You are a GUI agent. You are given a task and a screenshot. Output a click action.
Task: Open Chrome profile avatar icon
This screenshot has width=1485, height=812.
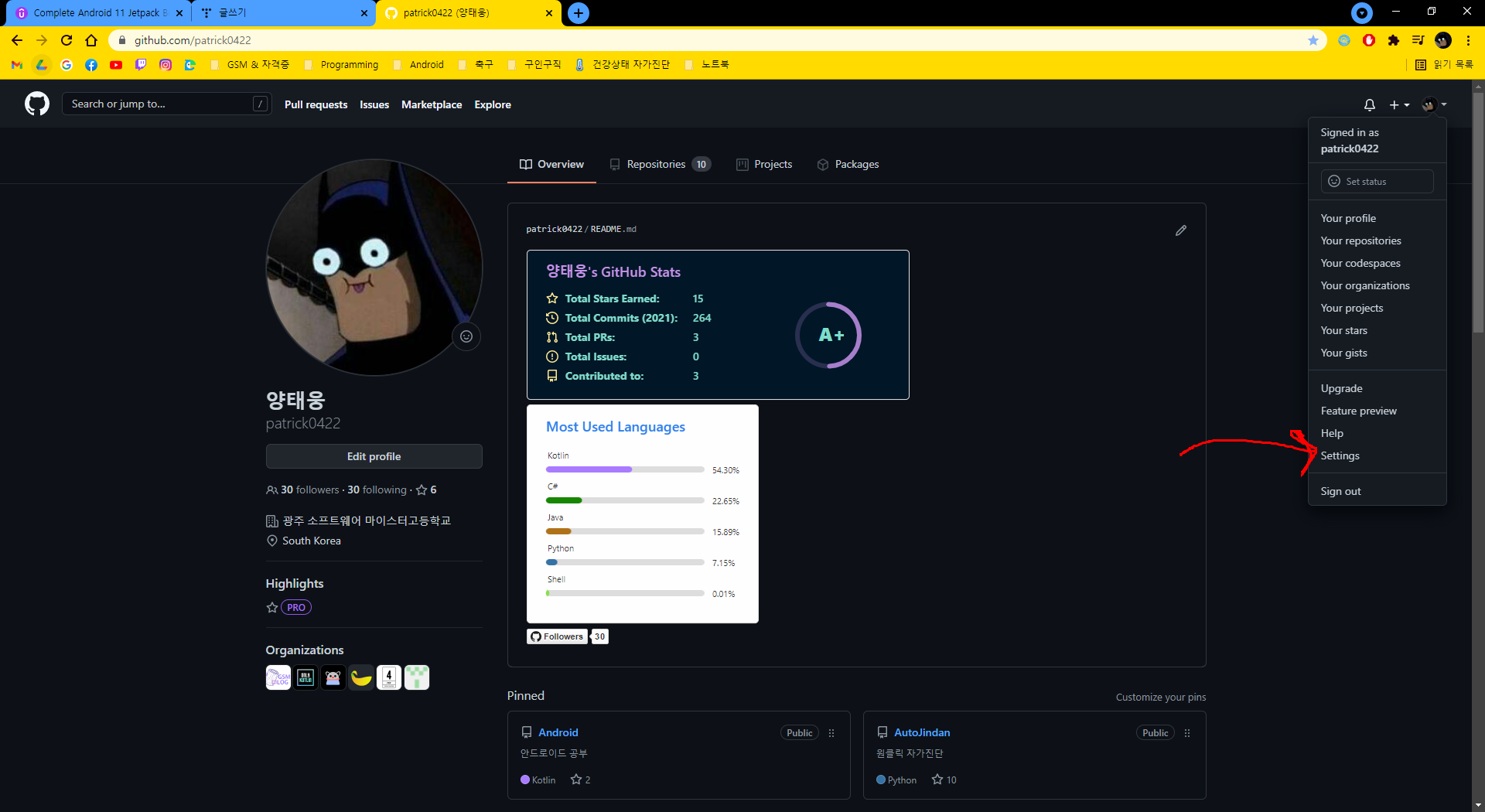pyautogui.click(x=1442, y=40)
